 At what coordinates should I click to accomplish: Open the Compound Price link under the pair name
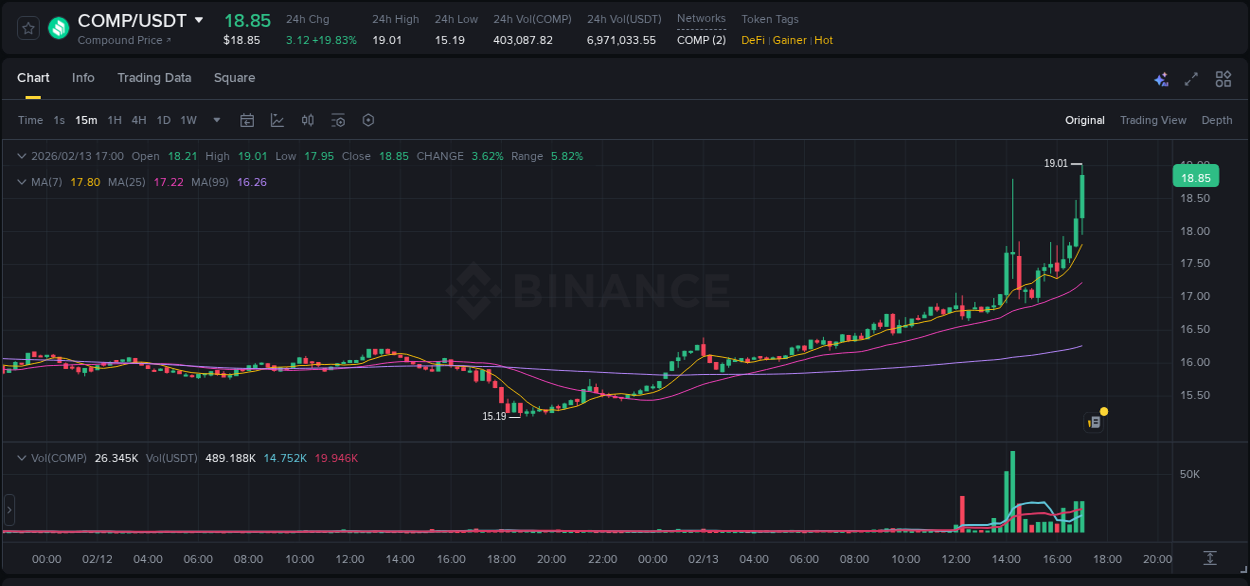coord(124,40)
